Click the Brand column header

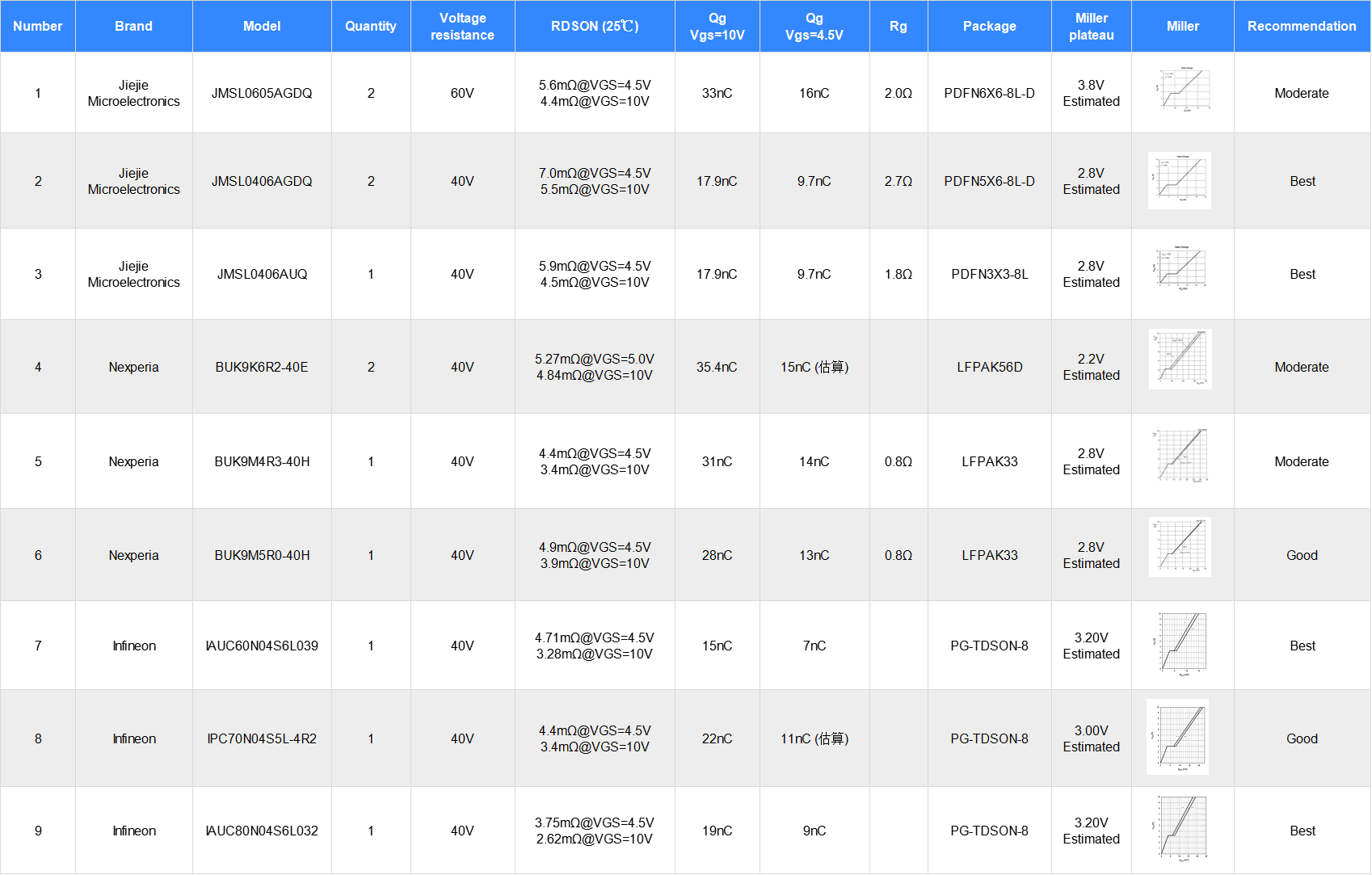(133, 26)
